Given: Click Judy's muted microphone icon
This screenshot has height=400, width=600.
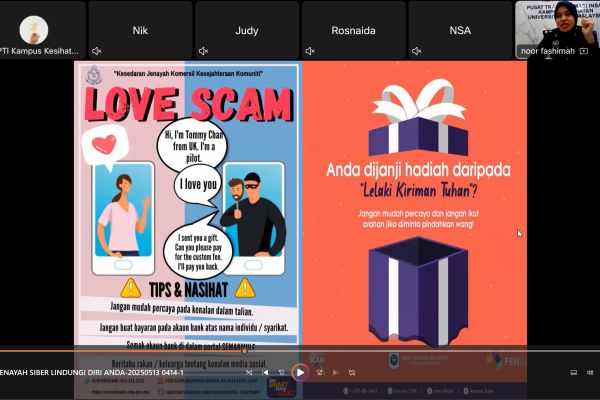Looking at the screenshot, I should (203, 51).
